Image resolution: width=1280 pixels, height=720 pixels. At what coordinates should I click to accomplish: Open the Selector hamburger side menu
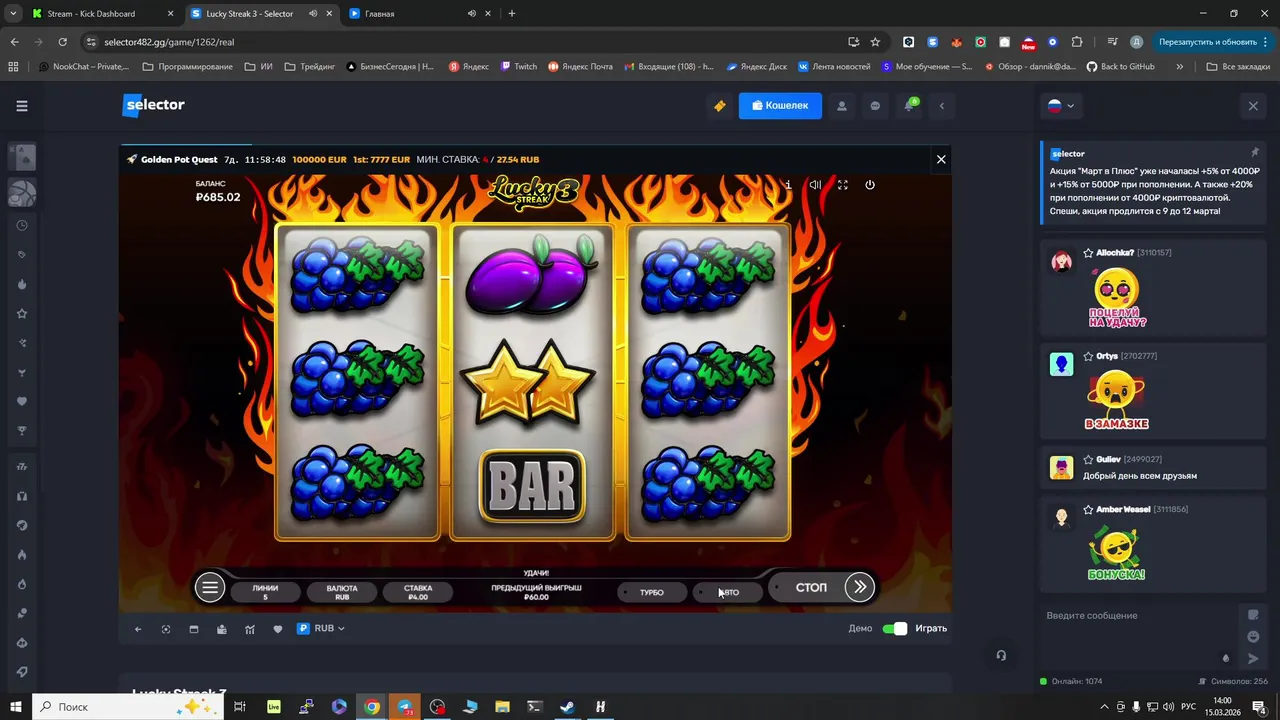pyautogui.click(x=22, y=105)
